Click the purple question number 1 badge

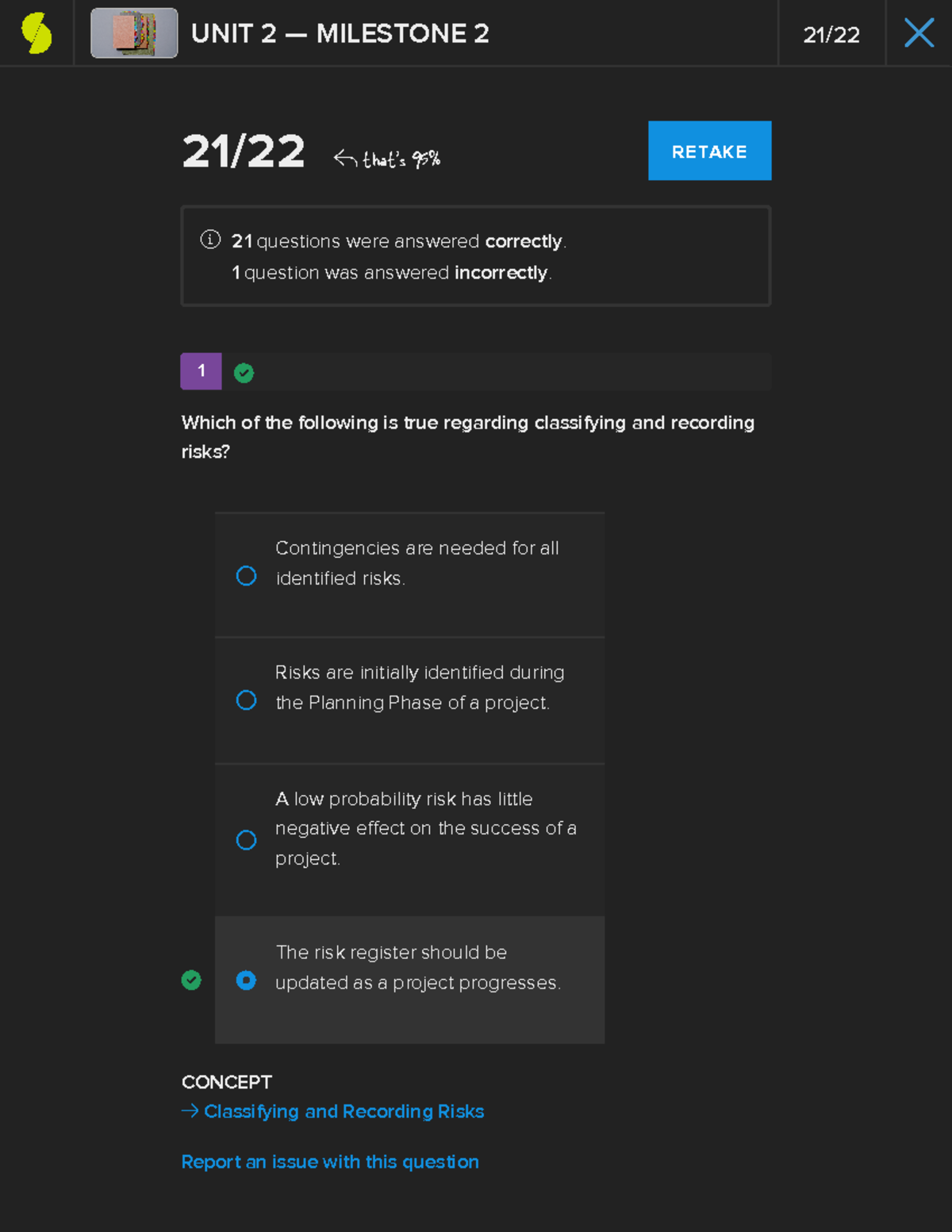201,371
